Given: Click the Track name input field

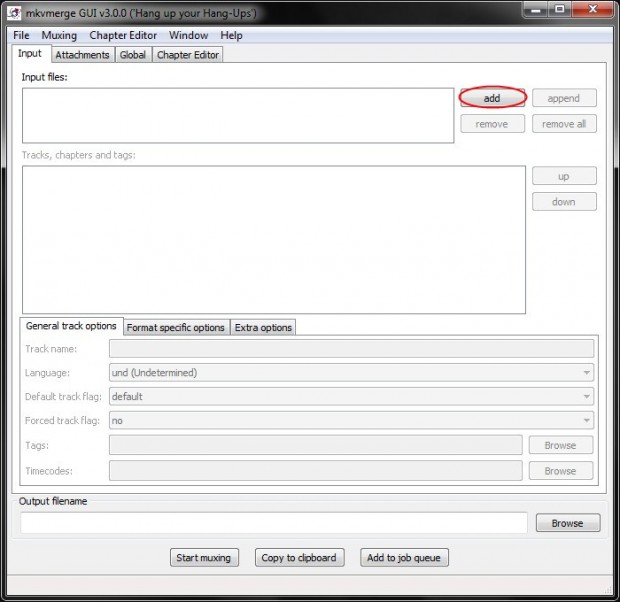Looking at the screenshot, I should tap(352, 348).
